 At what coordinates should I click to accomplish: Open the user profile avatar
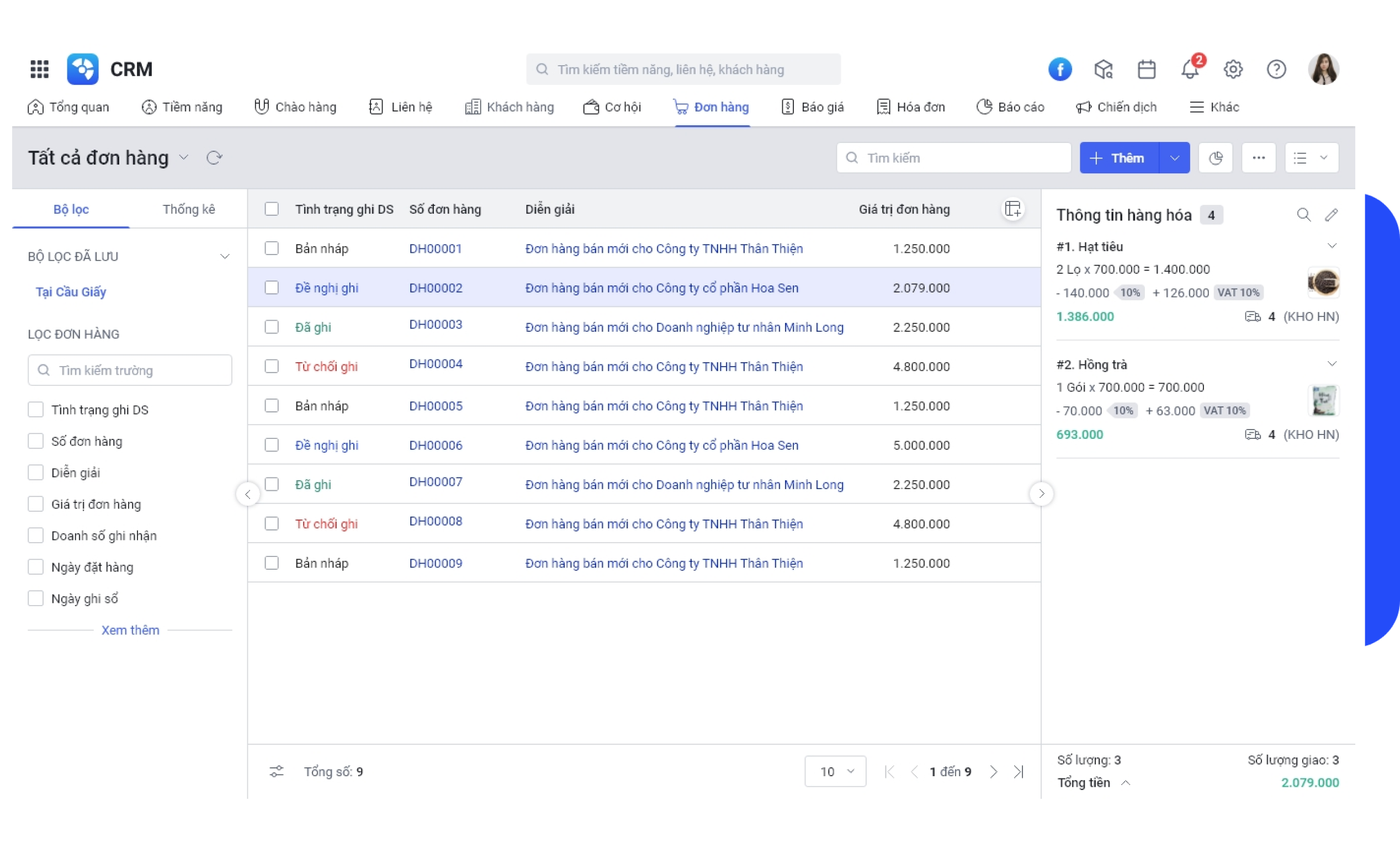(1323, 70)
